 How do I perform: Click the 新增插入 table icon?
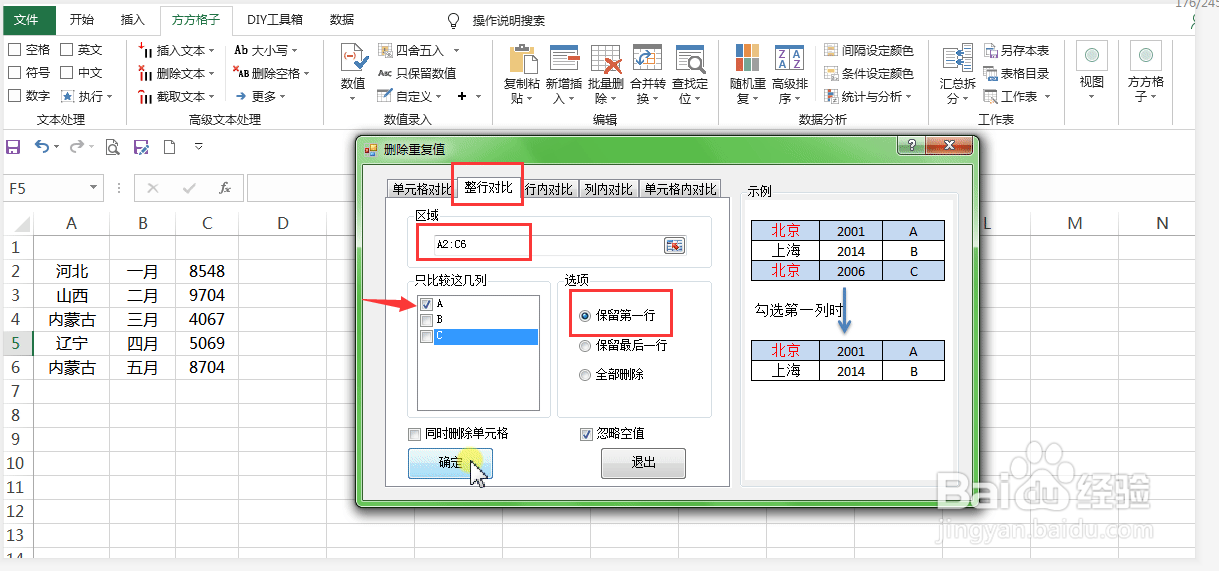pos(565,59)
